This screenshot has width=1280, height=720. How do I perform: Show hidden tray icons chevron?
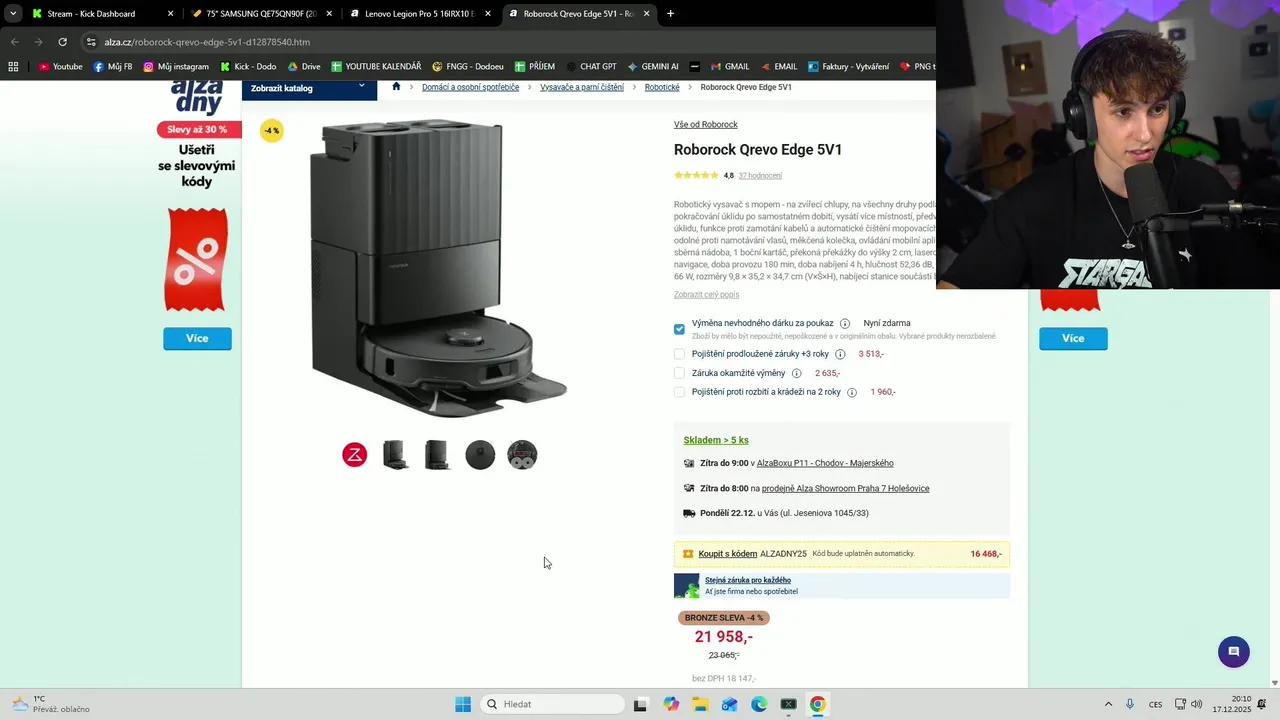(x=1108, y=704)
